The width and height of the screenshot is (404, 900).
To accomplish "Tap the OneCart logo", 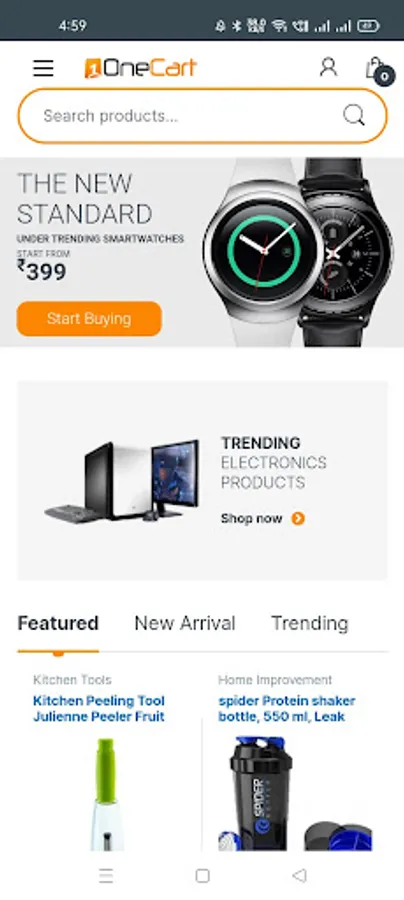I will coord(141,68).
